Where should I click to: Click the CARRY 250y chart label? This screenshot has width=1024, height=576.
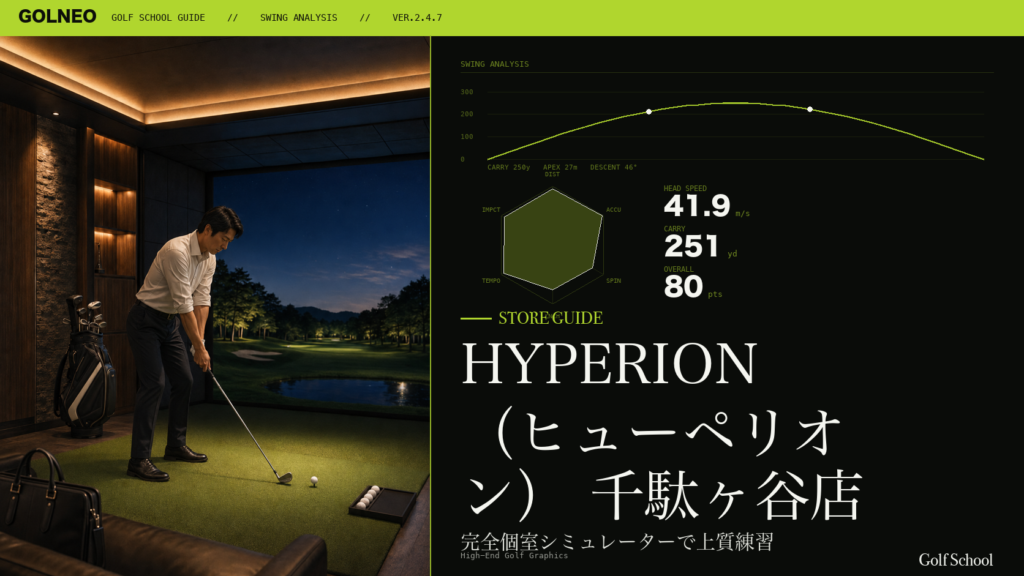(509, 167)
